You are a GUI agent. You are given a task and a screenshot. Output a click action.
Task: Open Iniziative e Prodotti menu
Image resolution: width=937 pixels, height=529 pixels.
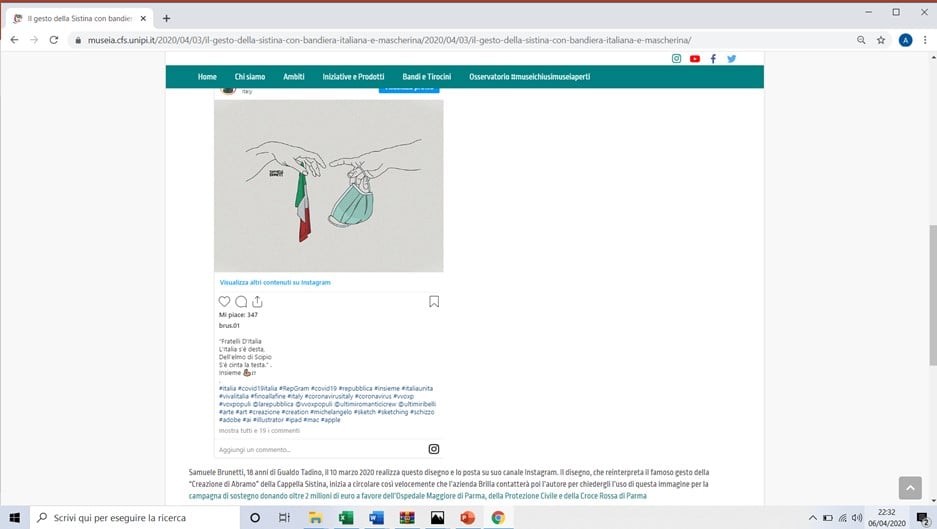(353, 77)
